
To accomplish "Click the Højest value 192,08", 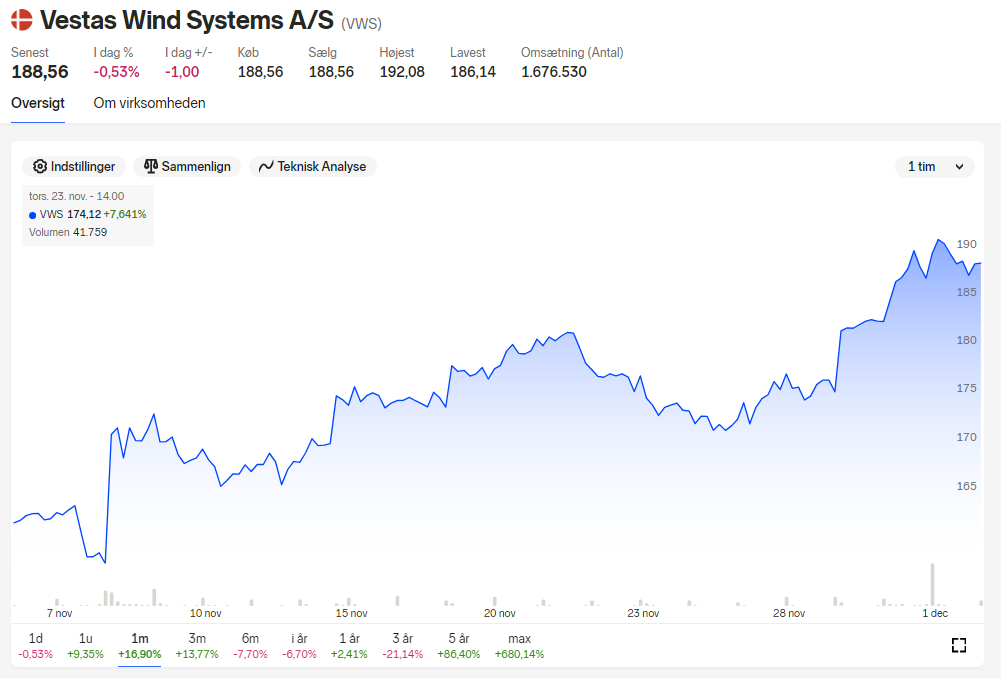I will pos(402,72).
